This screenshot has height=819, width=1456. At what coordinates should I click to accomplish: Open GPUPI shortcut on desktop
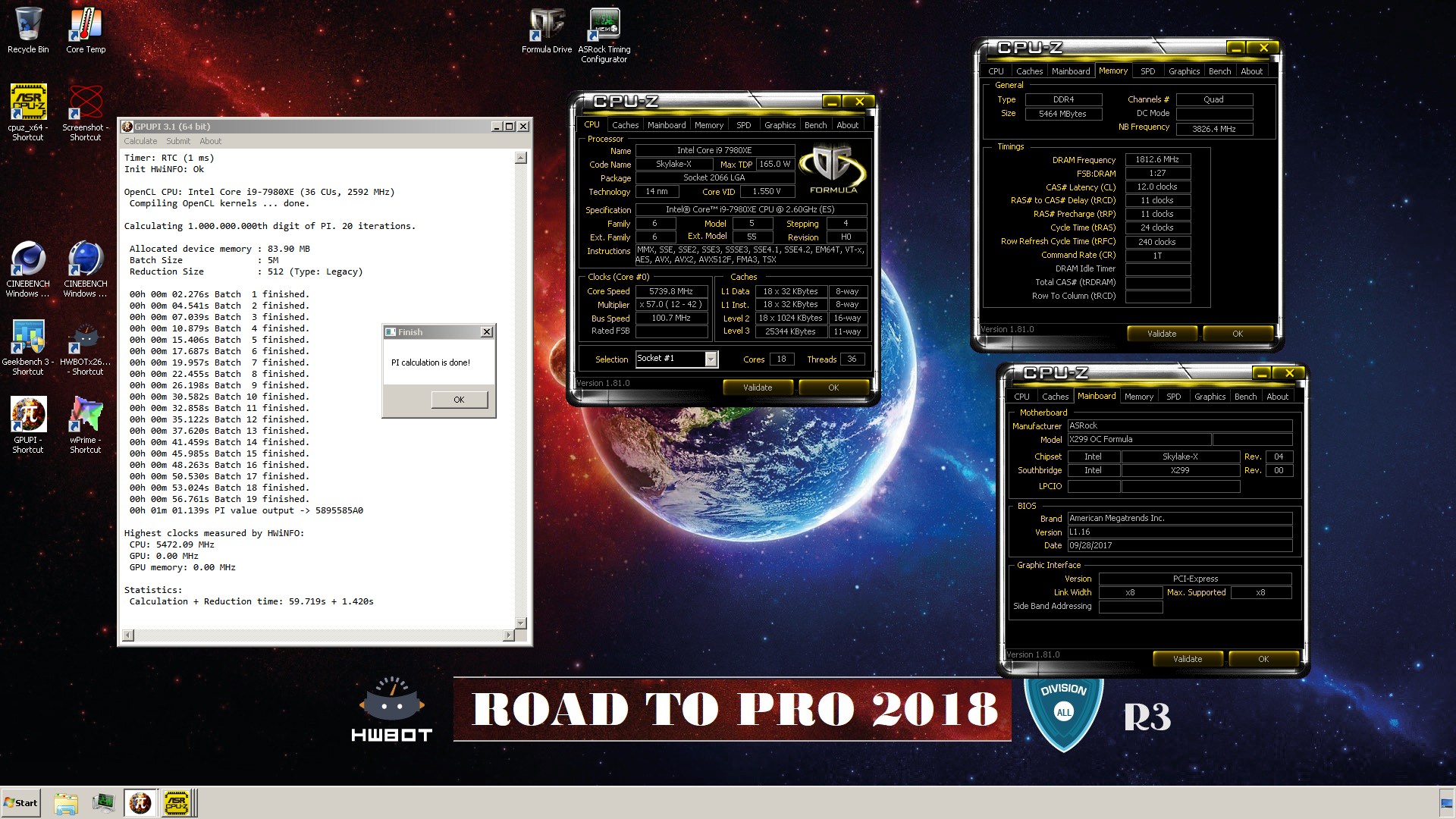(28, 425)
